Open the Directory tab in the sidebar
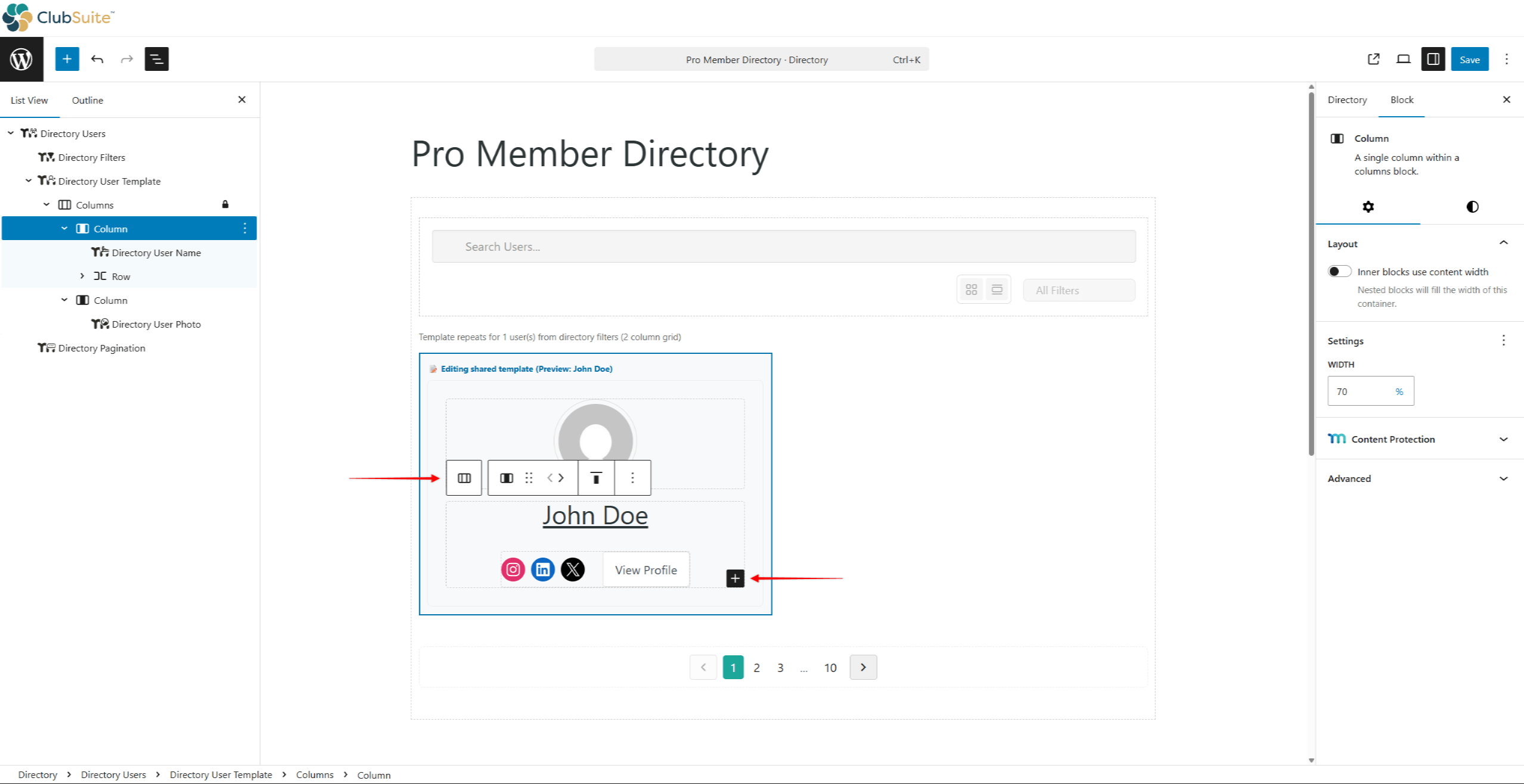 [x=1347, y=99]
